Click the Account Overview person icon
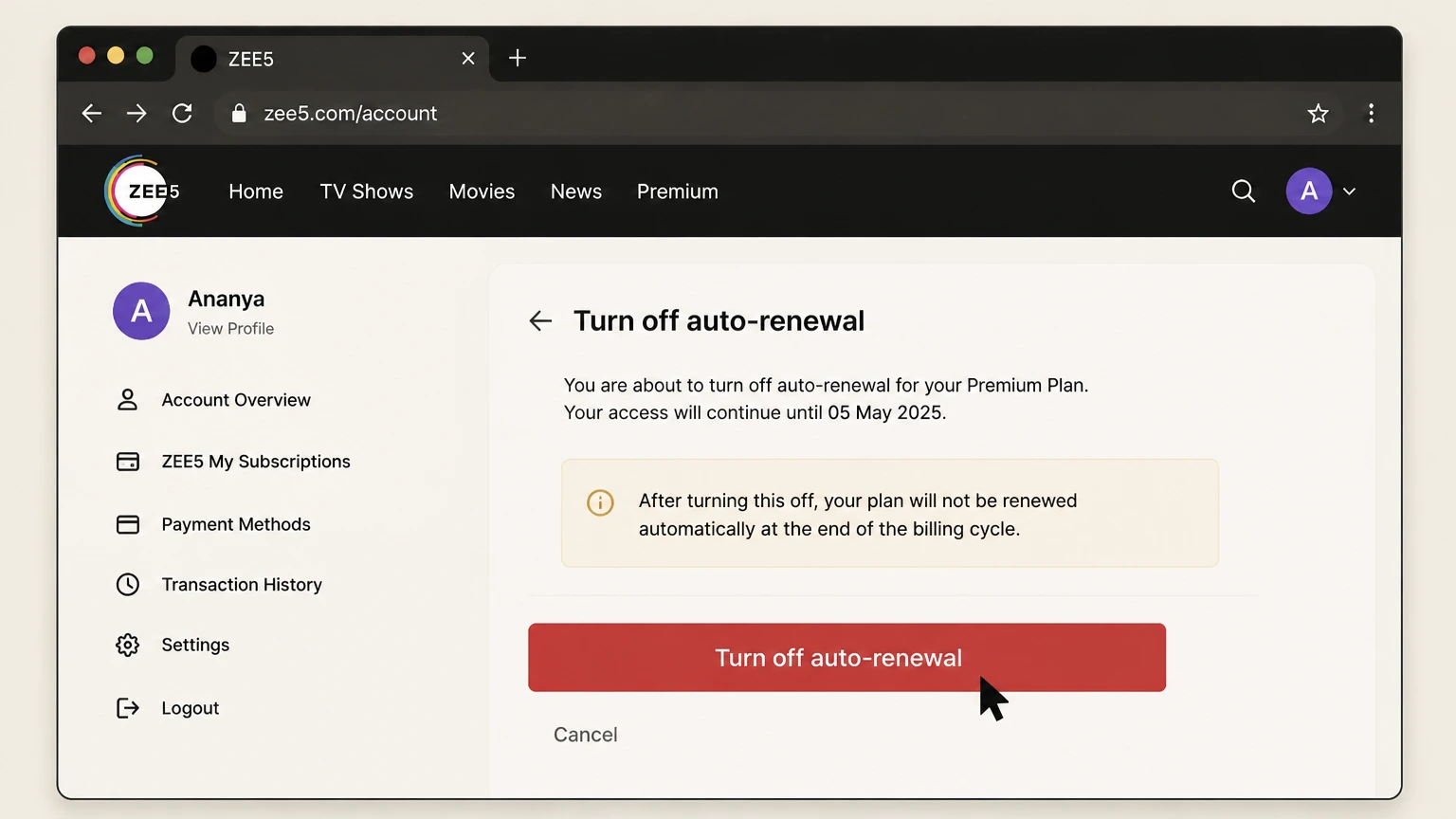The image size is (1456, 819). [x=127, y=400]
